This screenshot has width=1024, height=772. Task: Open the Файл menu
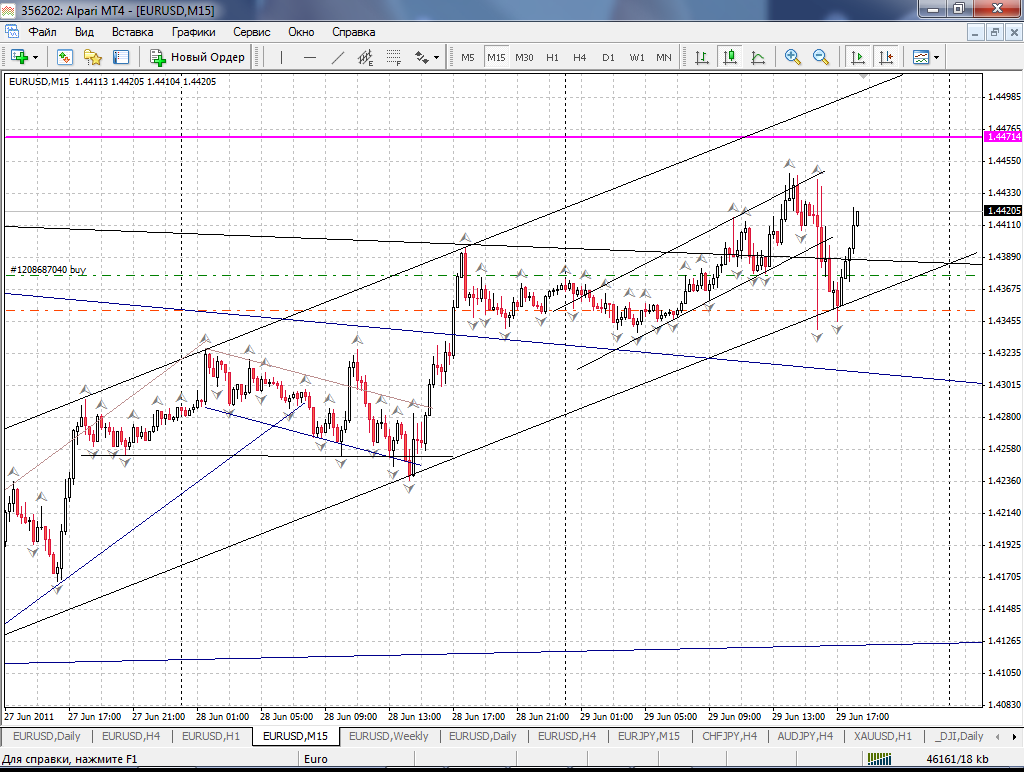pos(42,32)
